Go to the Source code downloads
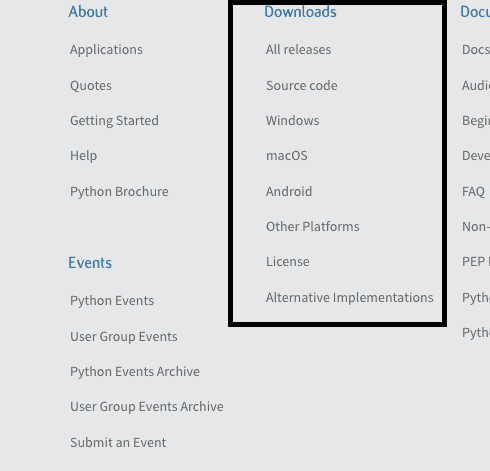The width and height of the screenshot is (490, 471). [302, 86]
